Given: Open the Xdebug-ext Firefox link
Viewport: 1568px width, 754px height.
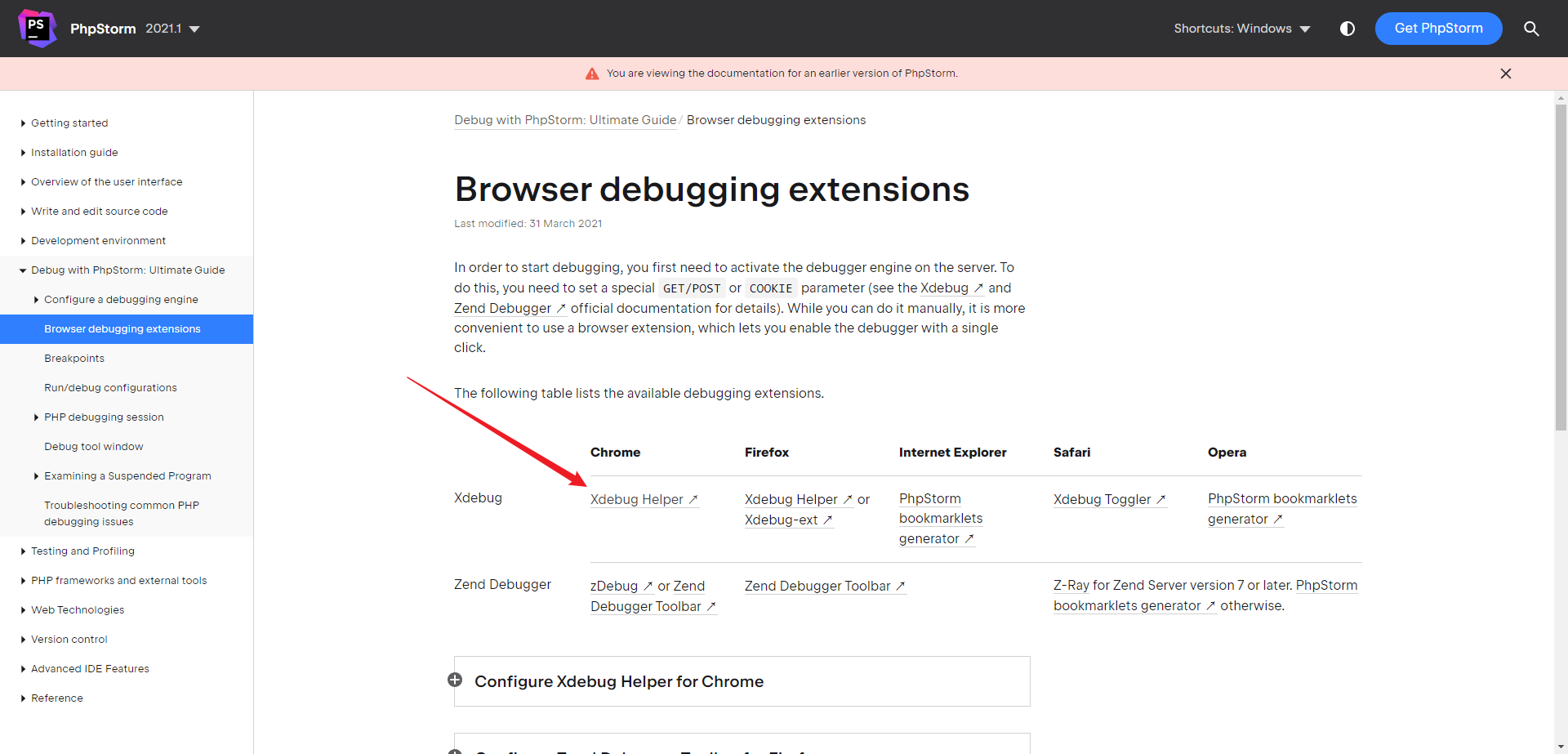Looking at the screenshot, I should [x=789, y=520].
